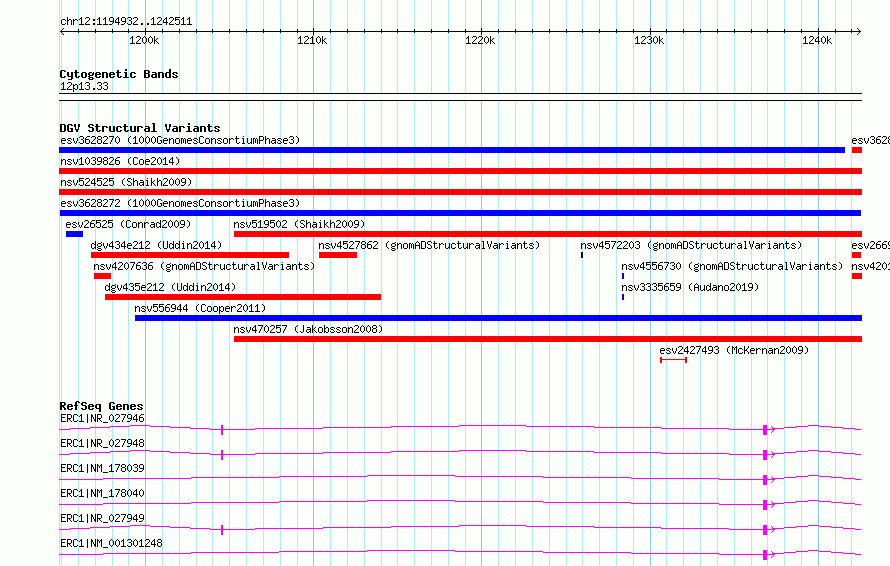Click the dgv435e212 (Uddin2014) label
The width and height of the screenshot is (890, 566).
click(x=170, y=287)
